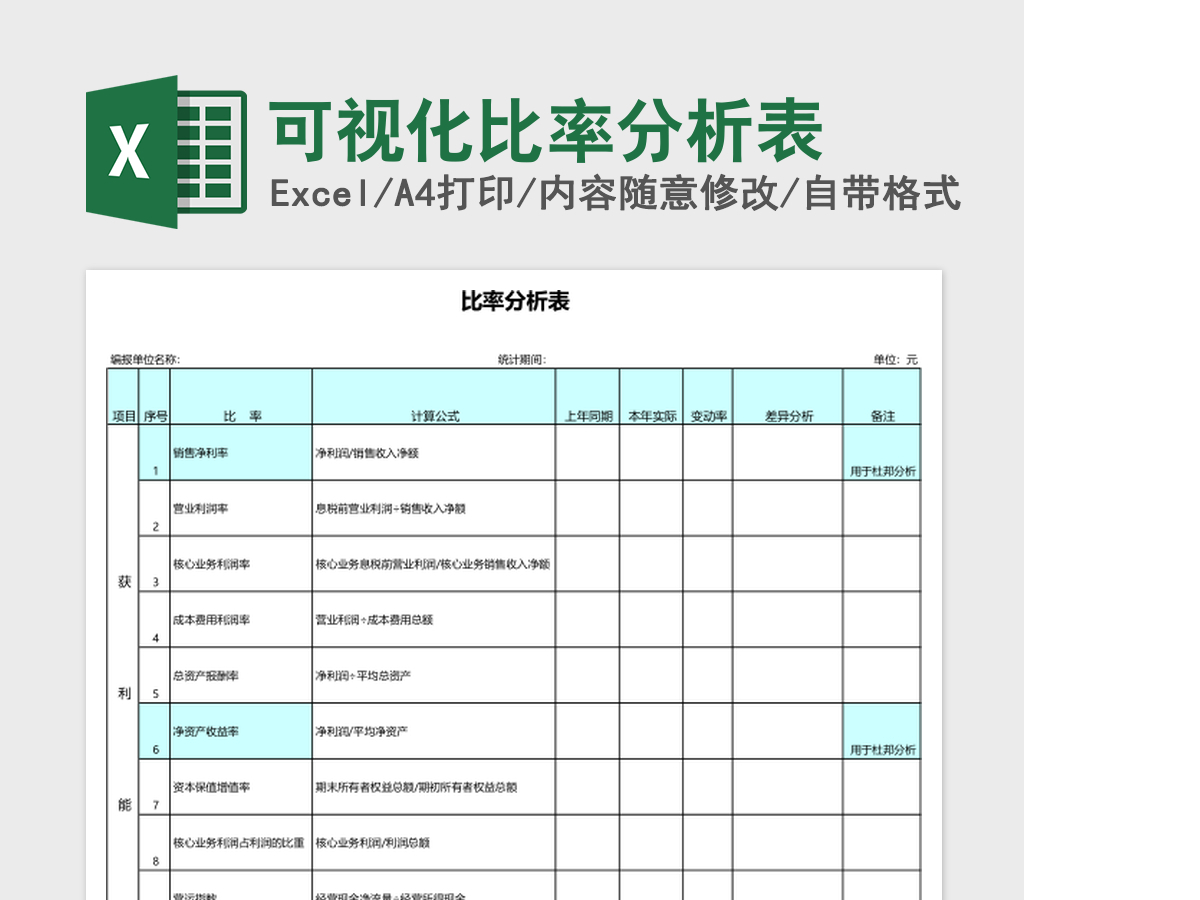Click formula 净利润÷平均总资产

pos(363,675)
